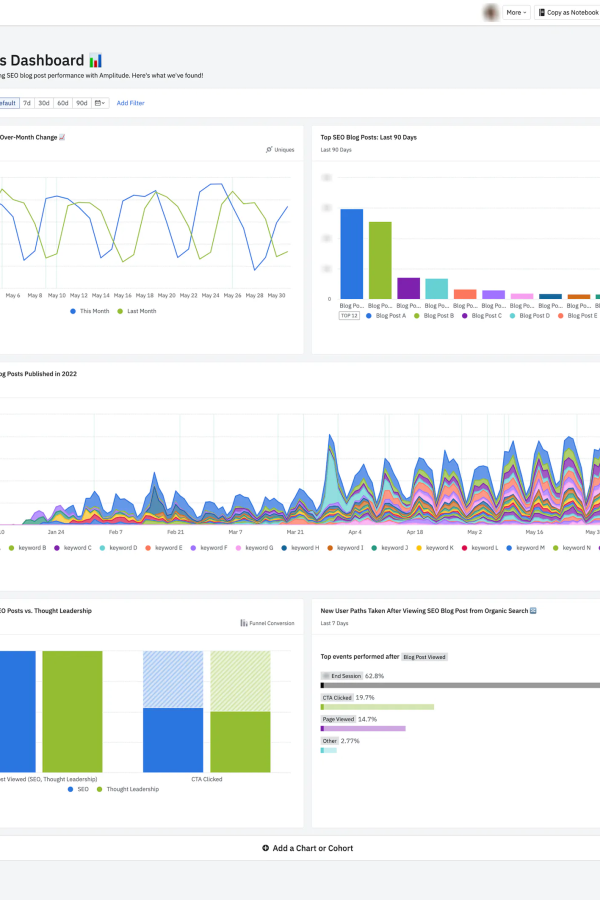
Task: Click the plus icon beside Add a Chart
Action: (265, 848)
